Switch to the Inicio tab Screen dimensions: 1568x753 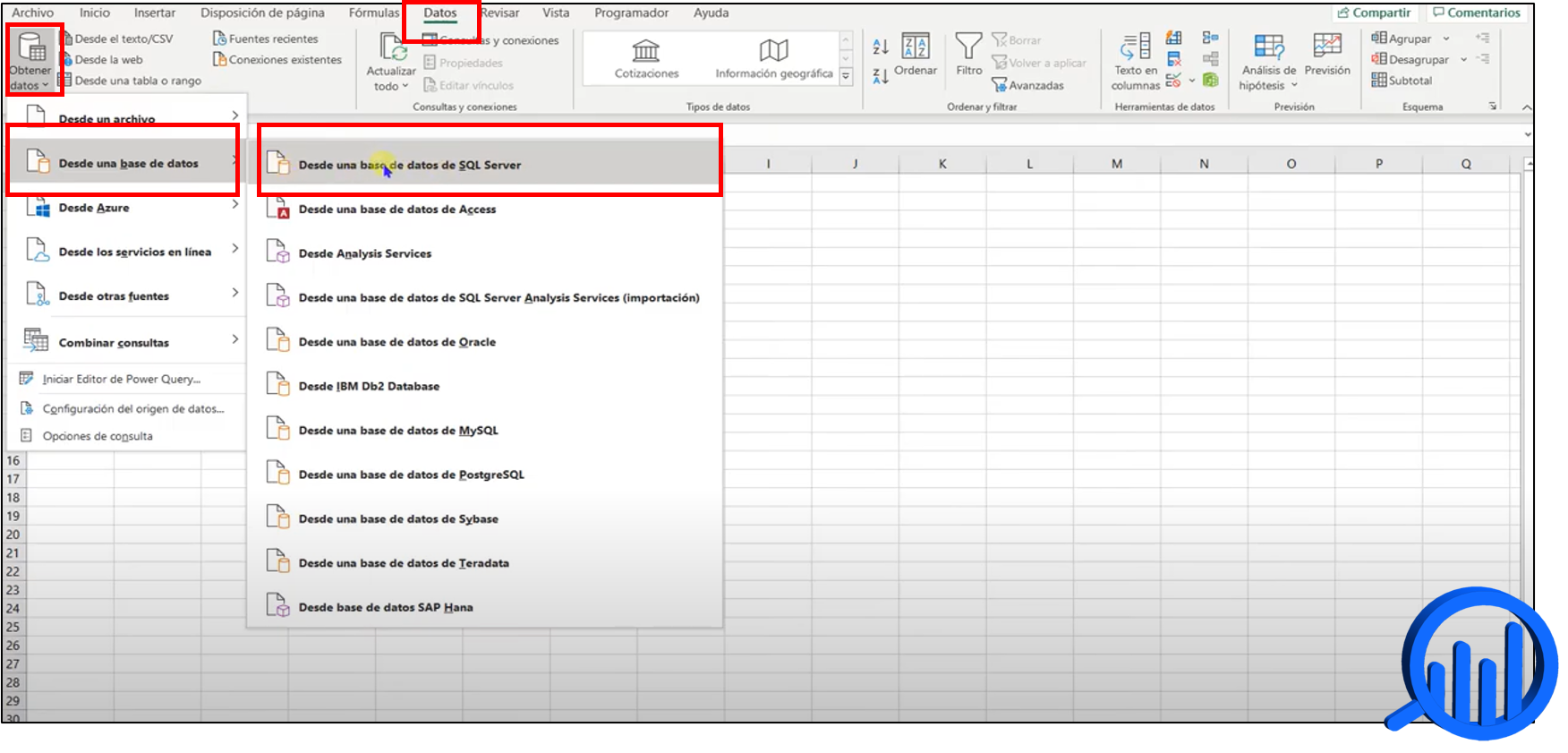pos(95,13)
